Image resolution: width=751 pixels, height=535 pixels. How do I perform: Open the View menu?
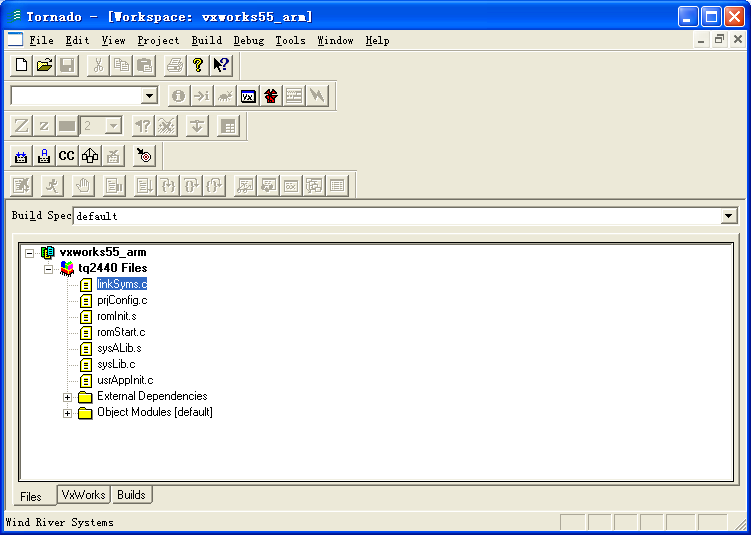tap(114, 41)
